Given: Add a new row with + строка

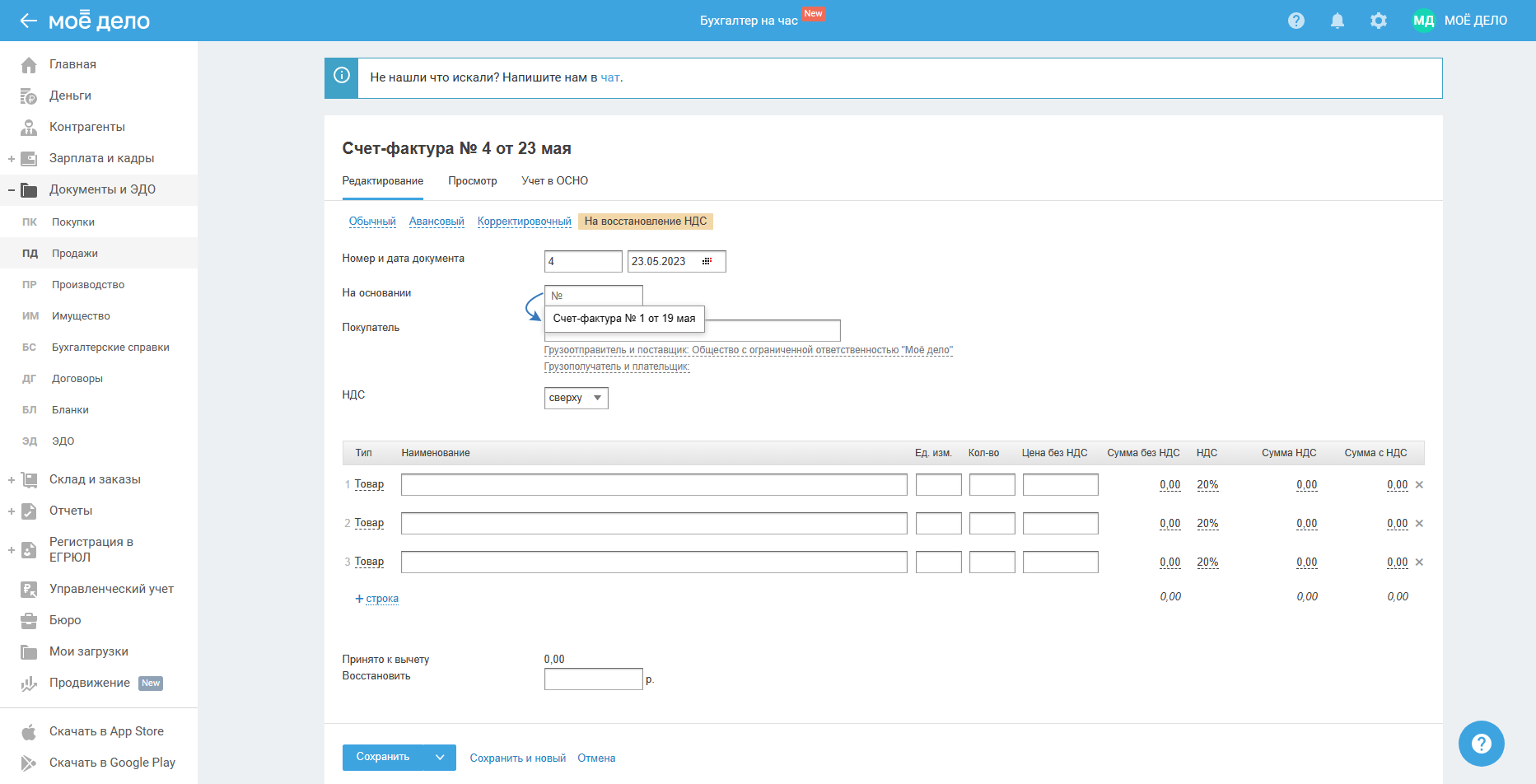Looking at the screenshot, I should point(377,599).
